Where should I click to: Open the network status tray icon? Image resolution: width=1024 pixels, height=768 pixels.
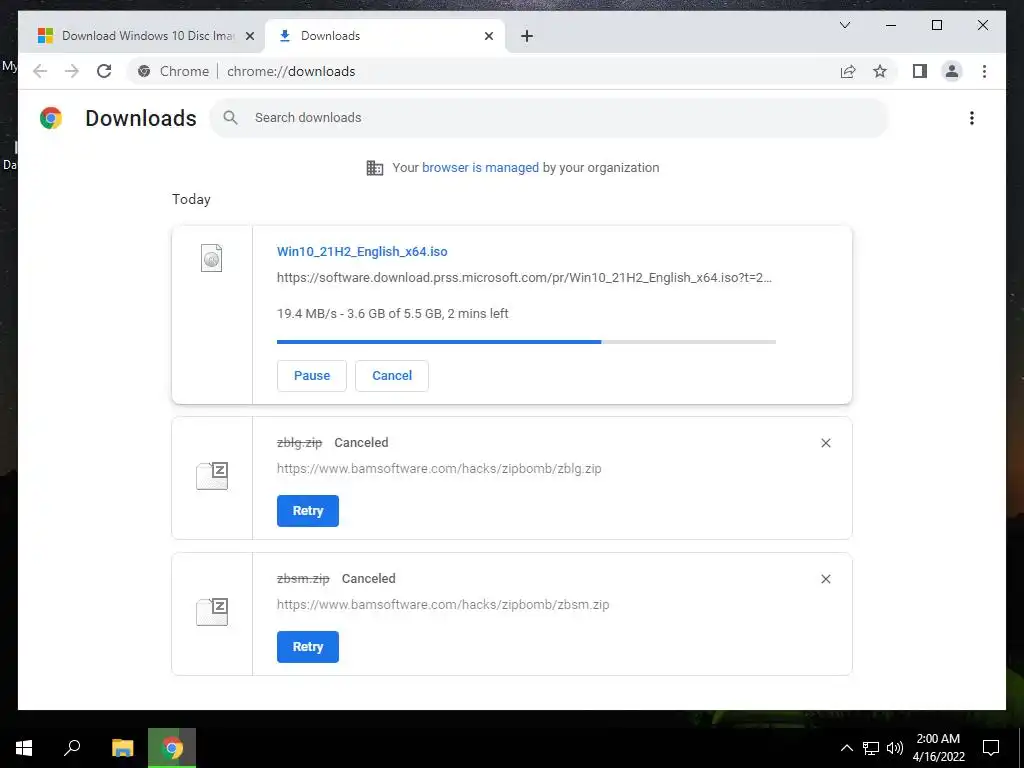coord(871,748)
